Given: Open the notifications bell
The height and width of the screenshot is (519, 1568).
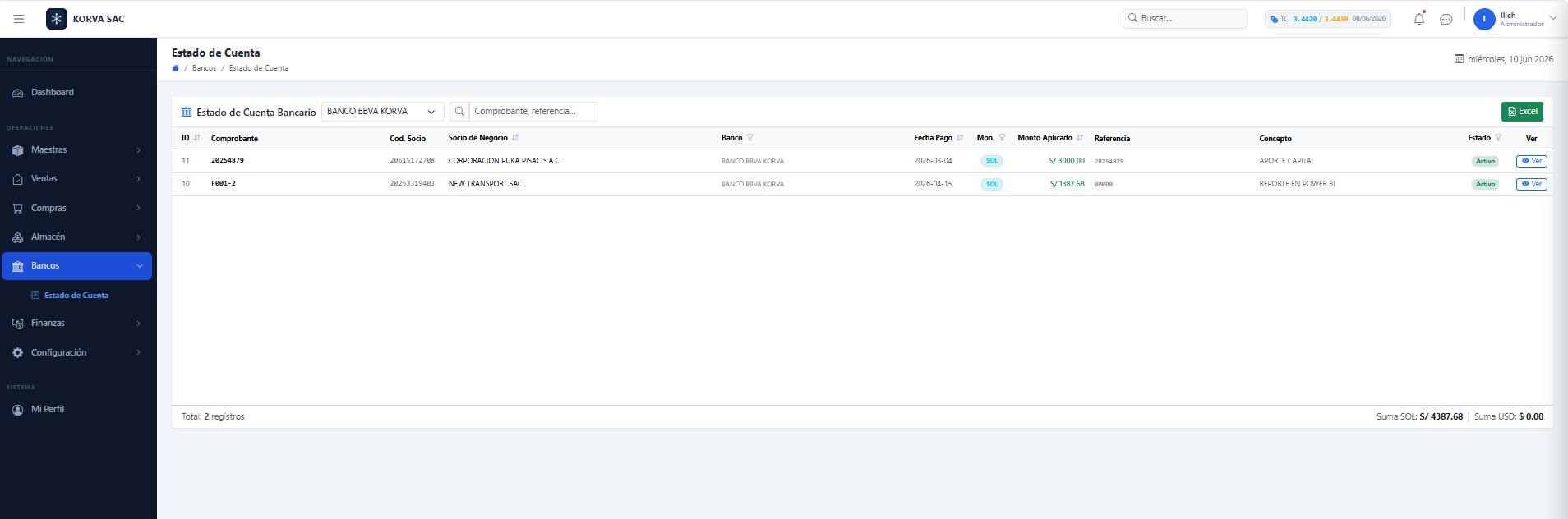Looking at the screenshot, I should pyautogui.click(x=1419, y=19).
